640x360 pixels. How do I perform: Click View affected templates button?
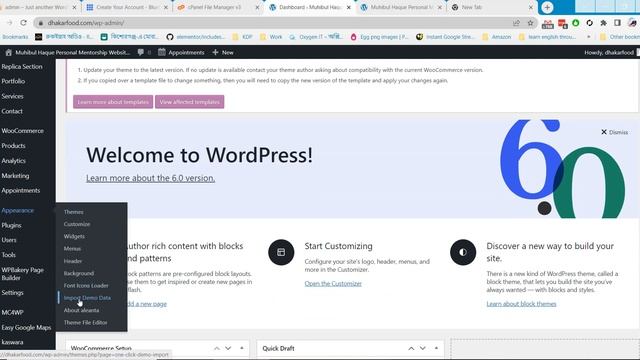pyautogui.click(x=189, y=102)
